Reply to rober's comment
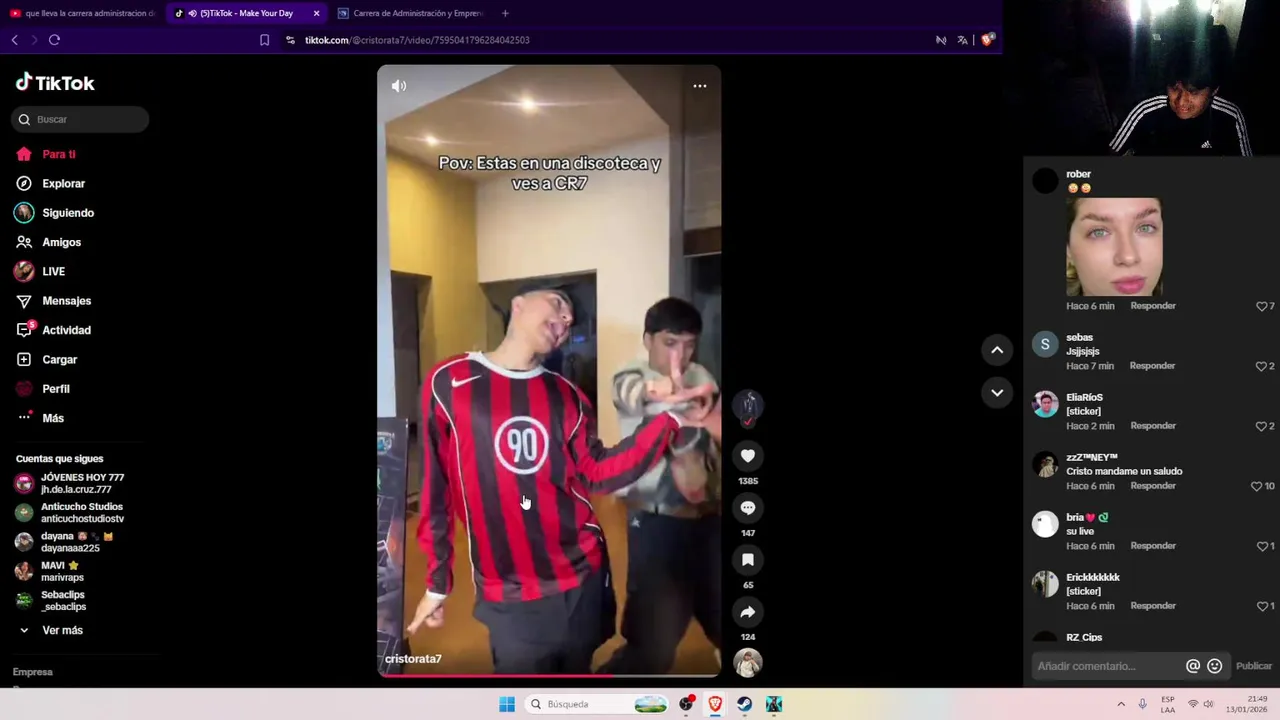 [x=1153, y=306]
